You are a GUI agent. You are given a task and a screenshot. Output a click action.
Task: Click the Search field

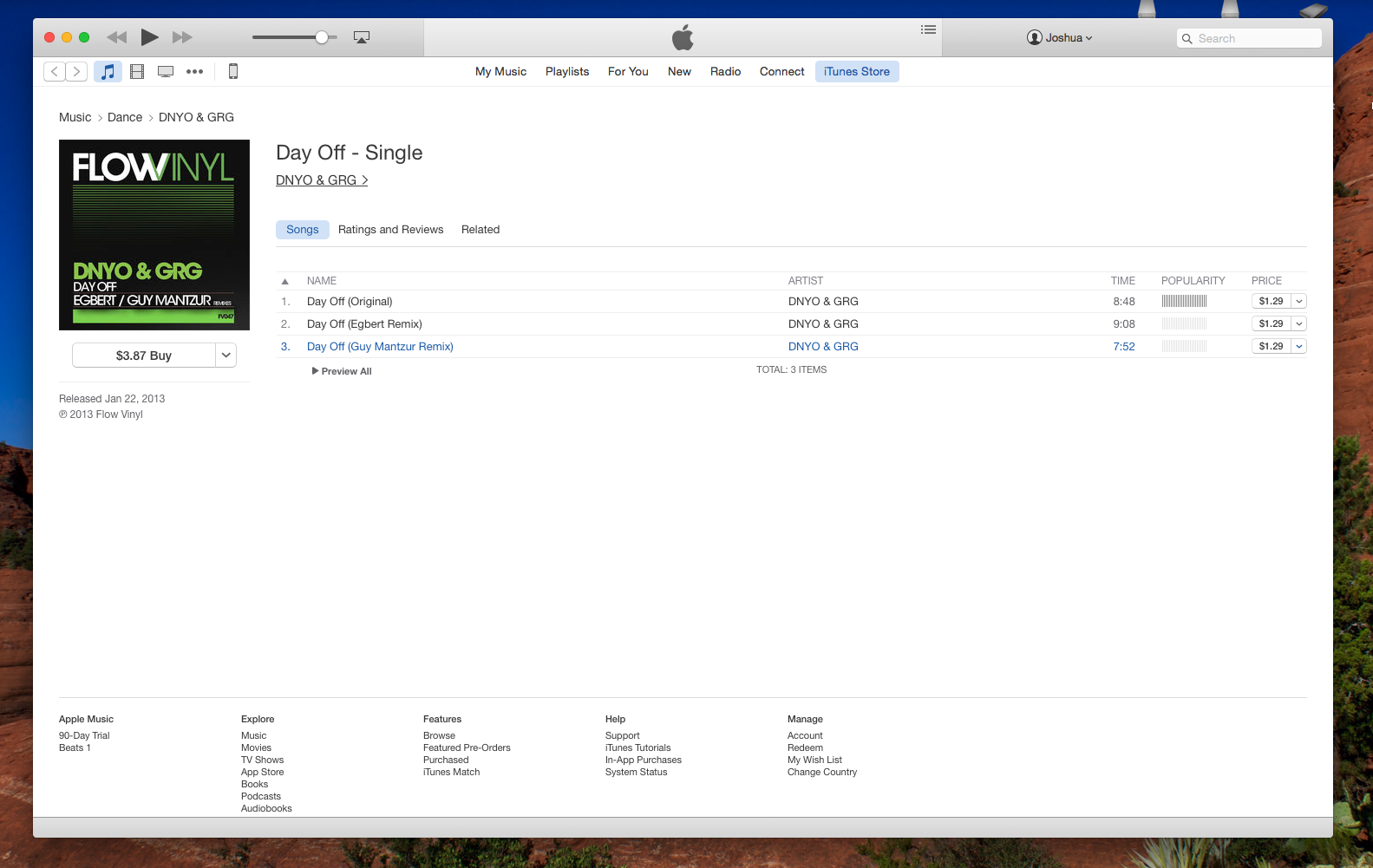[1249, 38]
